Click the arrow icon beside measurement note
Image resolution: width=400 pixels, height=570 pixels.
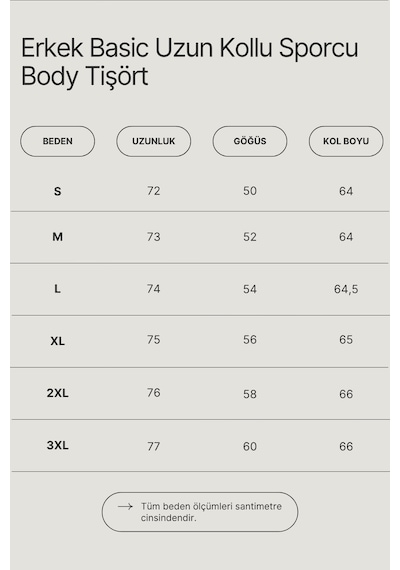coord(125,506)
